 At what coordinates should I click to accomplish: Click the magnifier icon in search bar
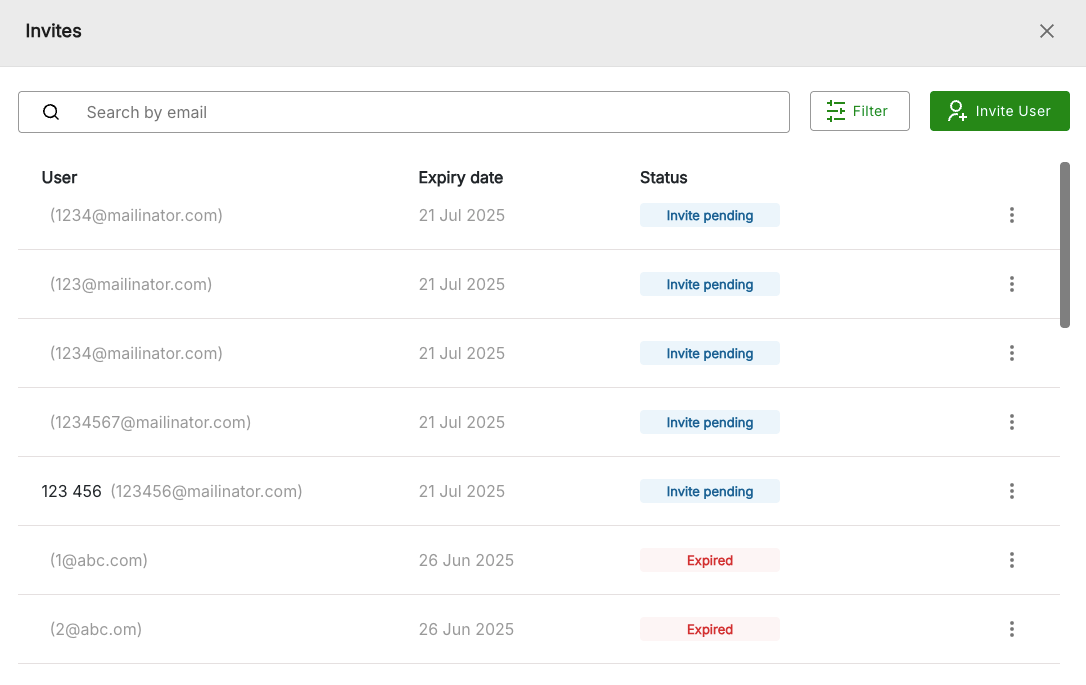[51, 112]
